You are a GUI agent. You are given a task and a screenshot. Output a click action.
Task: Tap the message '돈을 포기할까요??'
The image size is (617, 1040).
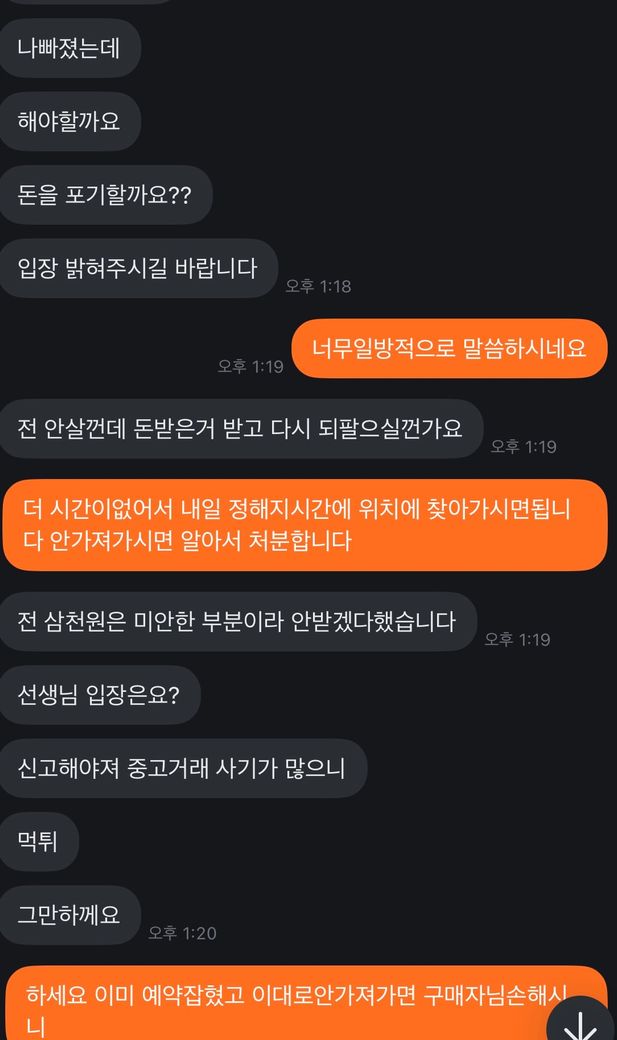[x=105, y=195]
